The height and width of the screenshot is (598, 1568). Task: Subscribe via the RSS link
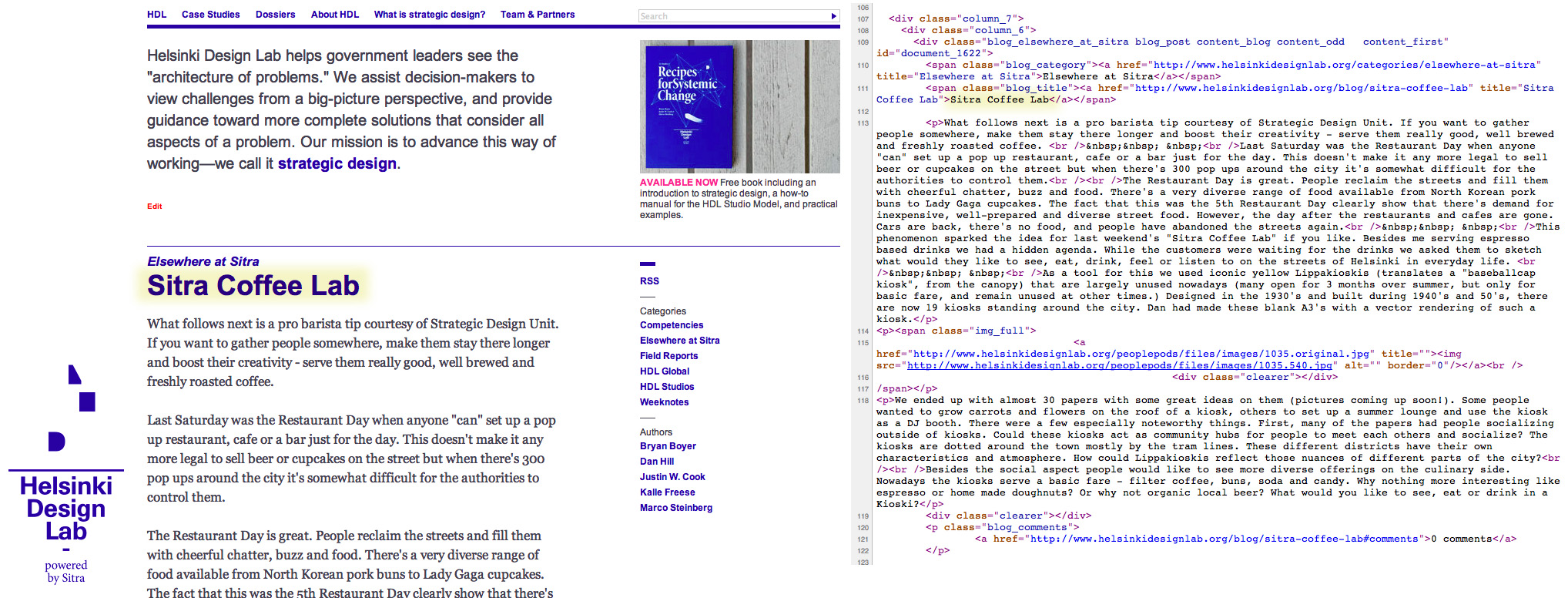(649, 281)
